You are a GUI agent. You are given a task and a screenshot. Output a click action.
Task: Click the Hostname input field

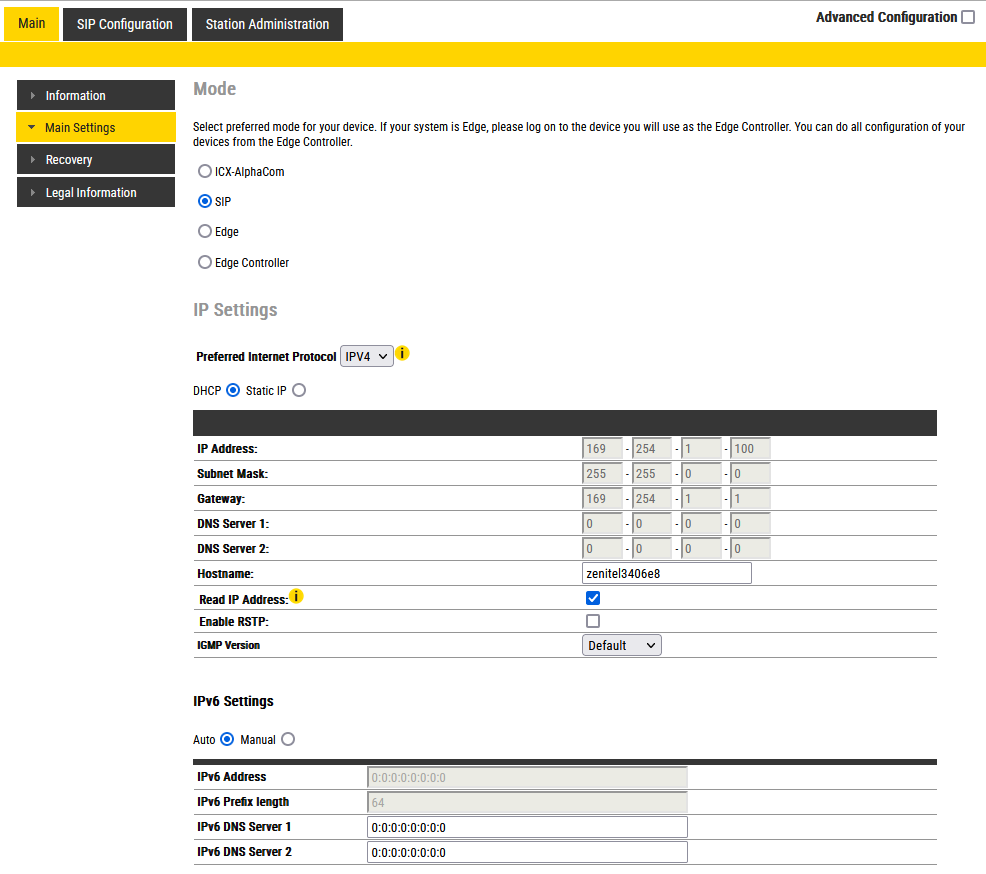(x=666, y=573)
